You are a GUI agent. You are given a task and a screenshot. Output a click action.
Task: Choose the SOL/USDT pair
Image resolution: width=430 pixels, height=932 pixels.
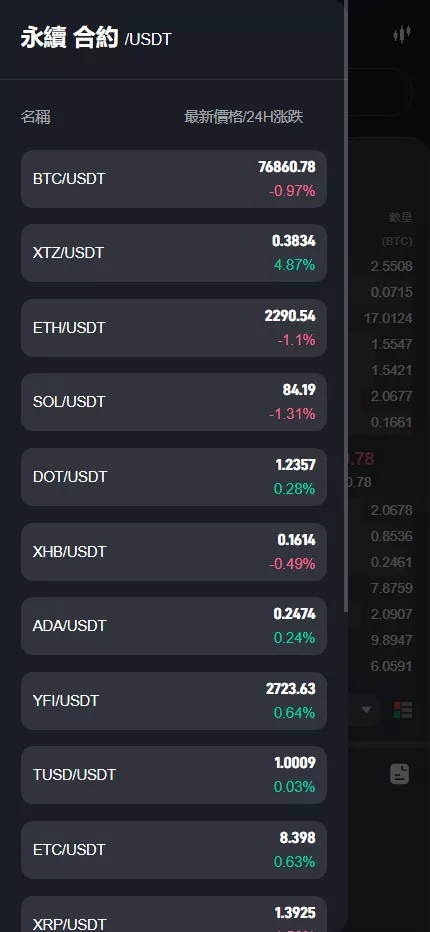click(x=174, y=402)
